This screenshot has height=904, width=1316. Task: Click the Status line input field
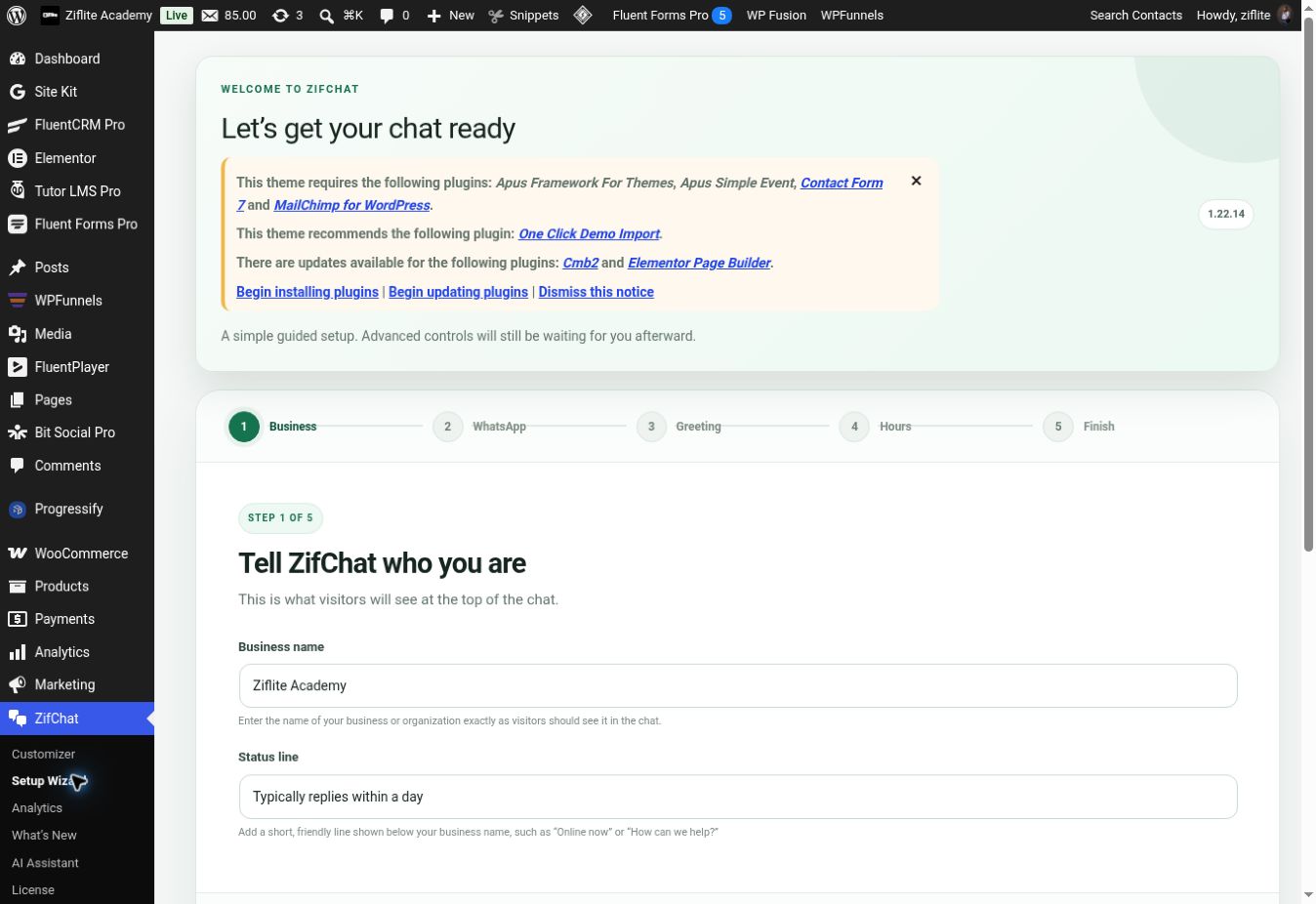[x=738, y=797]
